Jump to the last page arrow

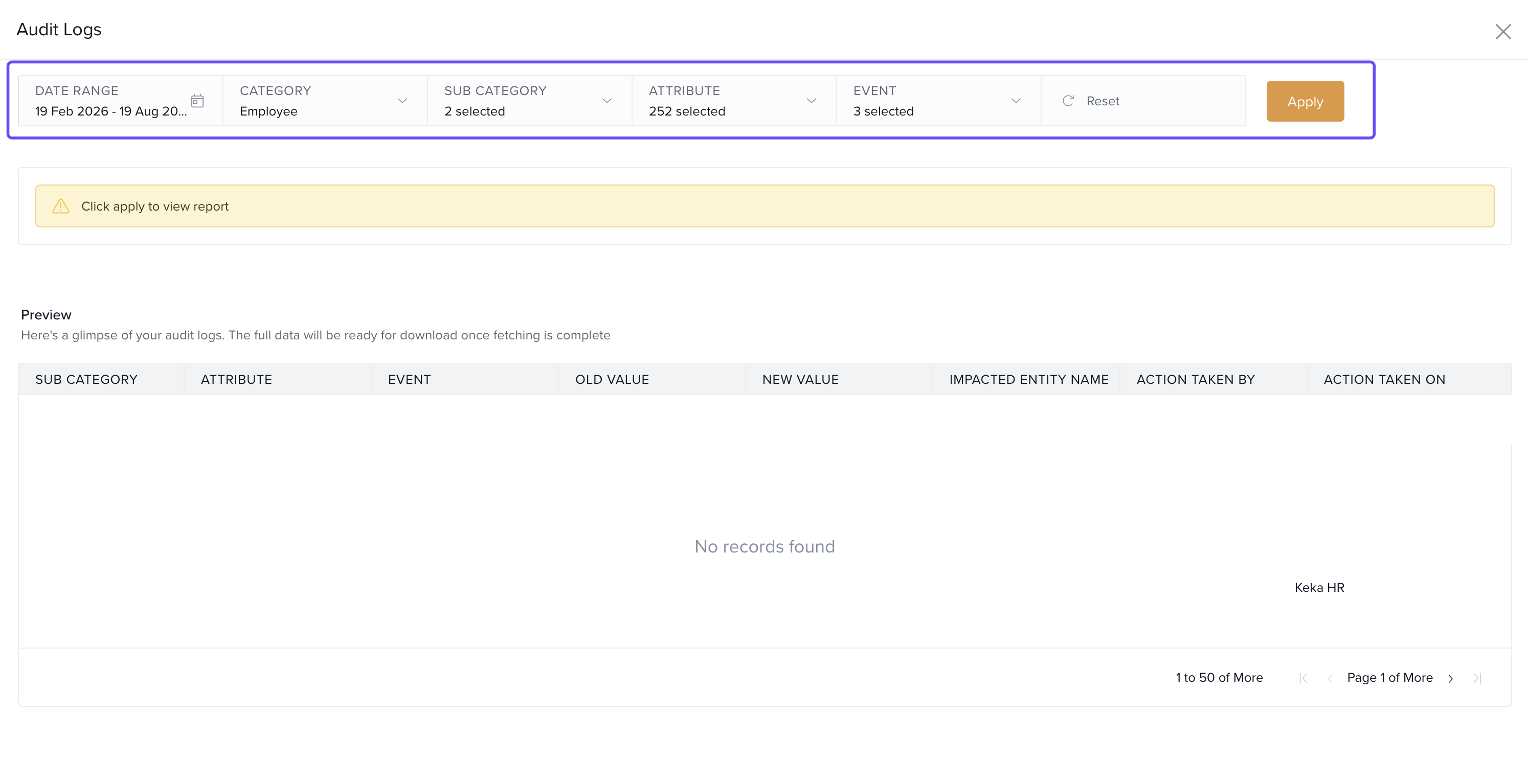point(1477,678)
